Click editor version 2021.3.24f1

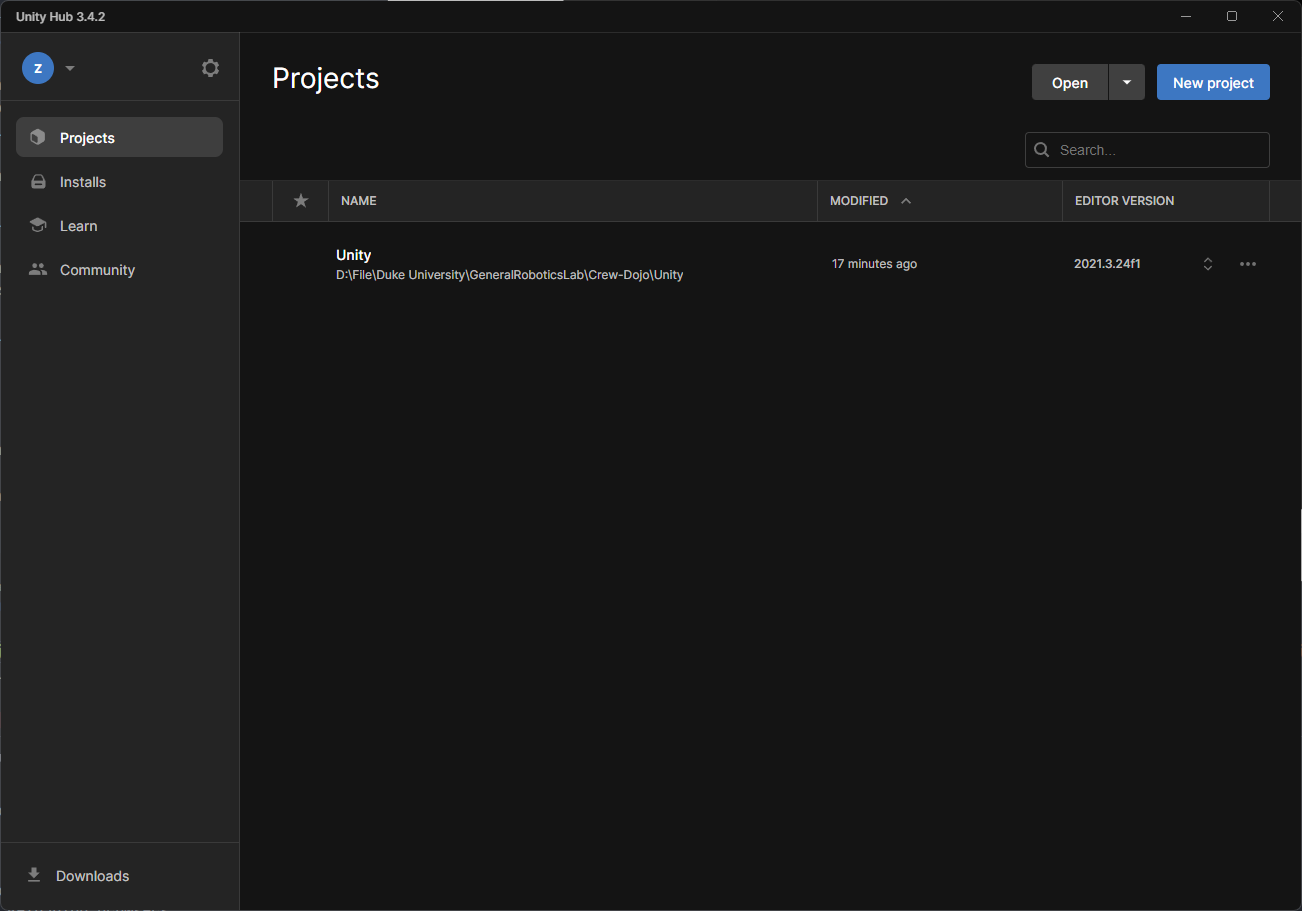pos(1107,264)
